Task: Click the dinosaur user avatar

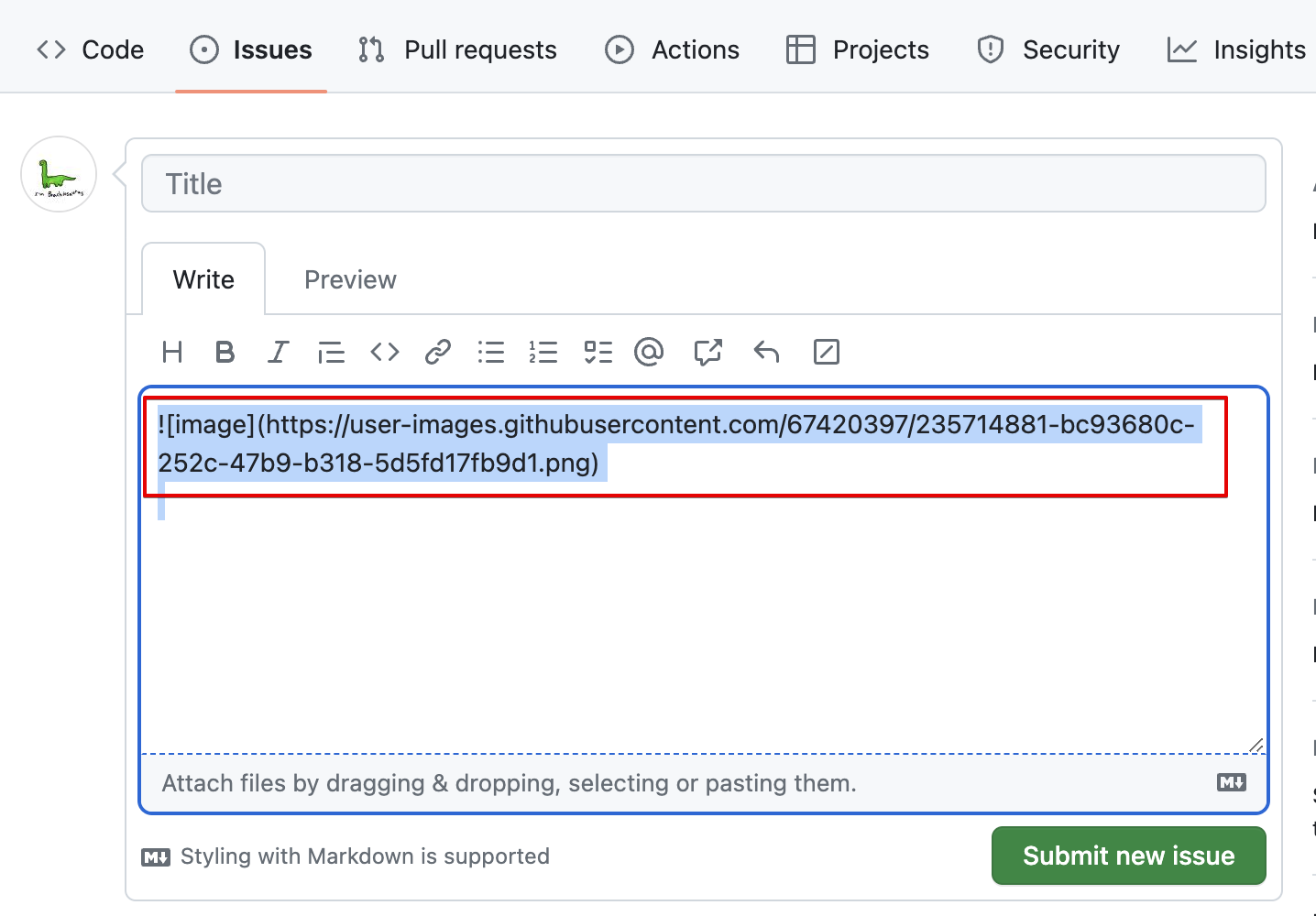Action: [x=59, y=174]
